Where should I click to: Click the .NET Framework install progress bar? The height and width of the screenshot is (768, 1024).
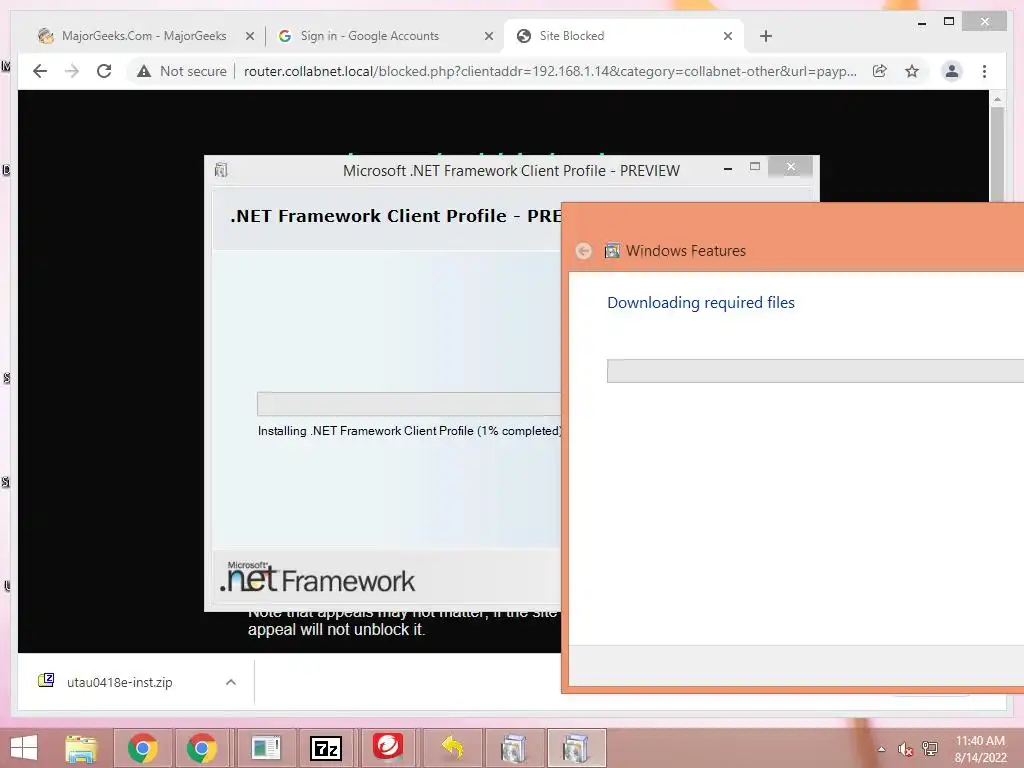(409, 404)
